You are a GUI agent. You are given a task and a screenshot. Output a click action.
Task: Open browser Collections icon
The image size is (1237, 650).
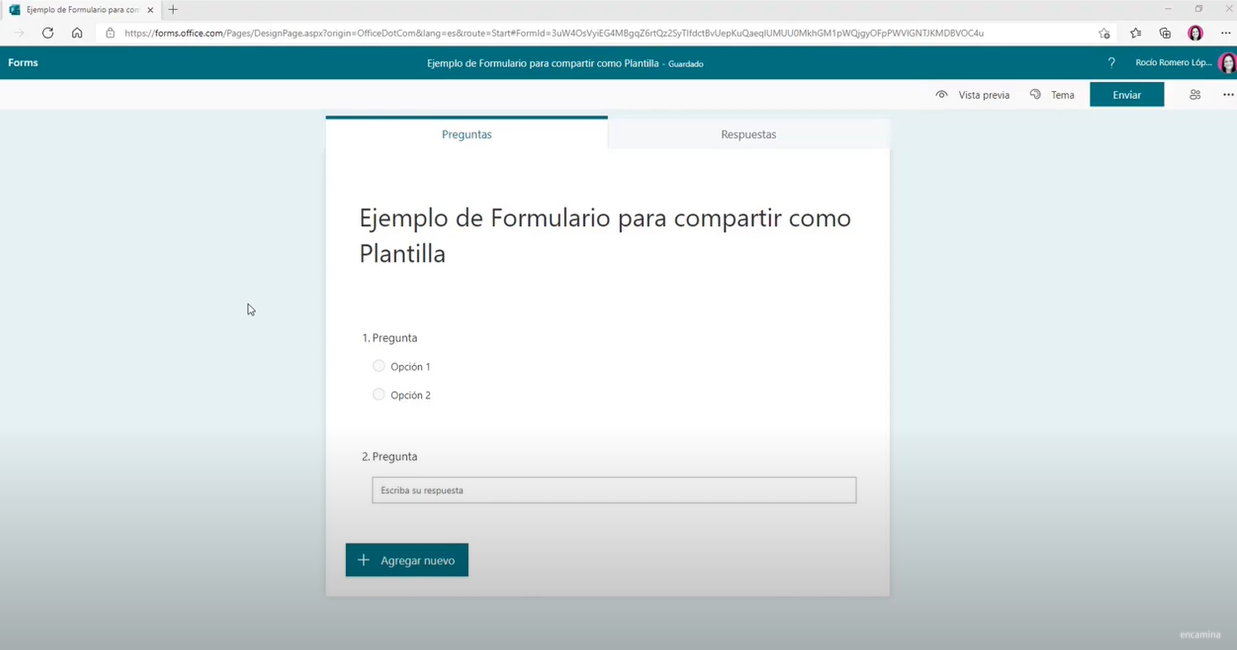coord(1164,33)
